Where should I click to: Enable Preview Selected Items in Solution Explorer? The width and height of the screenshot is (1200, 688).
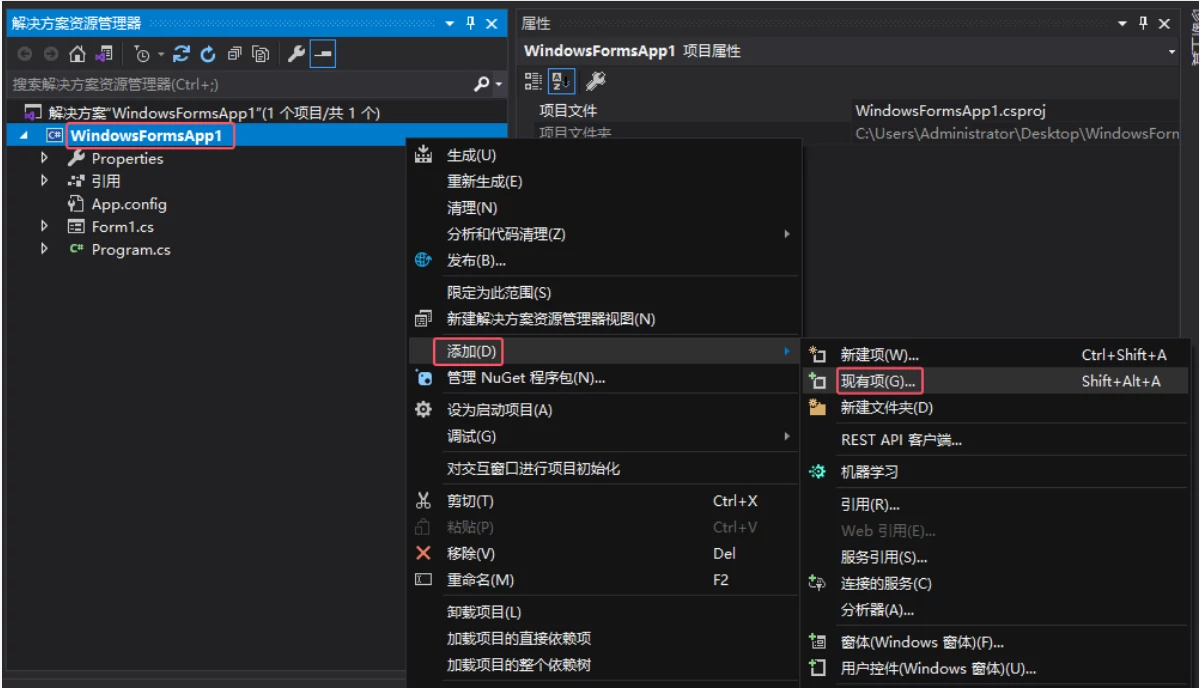tap(322, 53)
